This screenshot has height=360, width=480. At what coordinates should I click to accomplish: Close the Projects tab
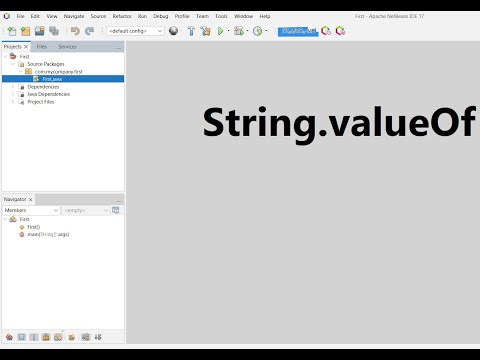(26, 47)
